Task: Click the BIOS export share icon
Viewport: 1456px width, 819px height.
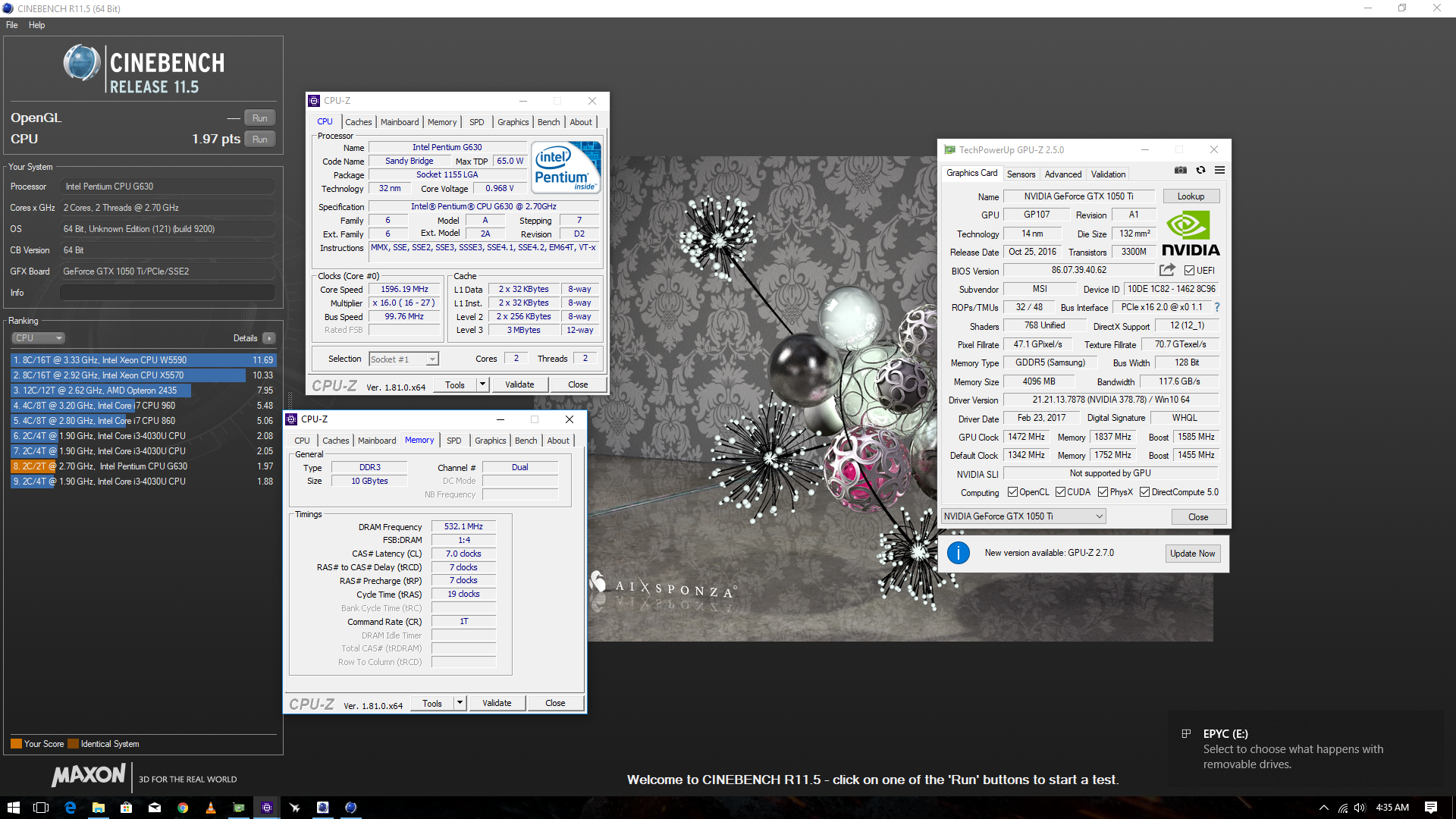Action: coord(1167,270)
